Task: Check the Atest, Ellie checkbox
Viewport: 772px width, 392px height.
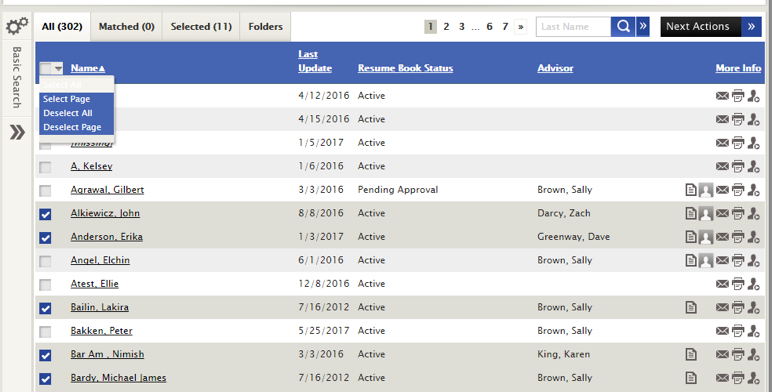Action: point(45,285)
